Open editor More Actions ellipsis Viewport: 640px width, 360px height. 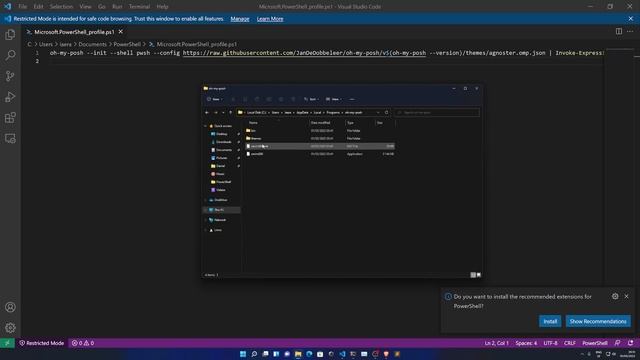630,31
